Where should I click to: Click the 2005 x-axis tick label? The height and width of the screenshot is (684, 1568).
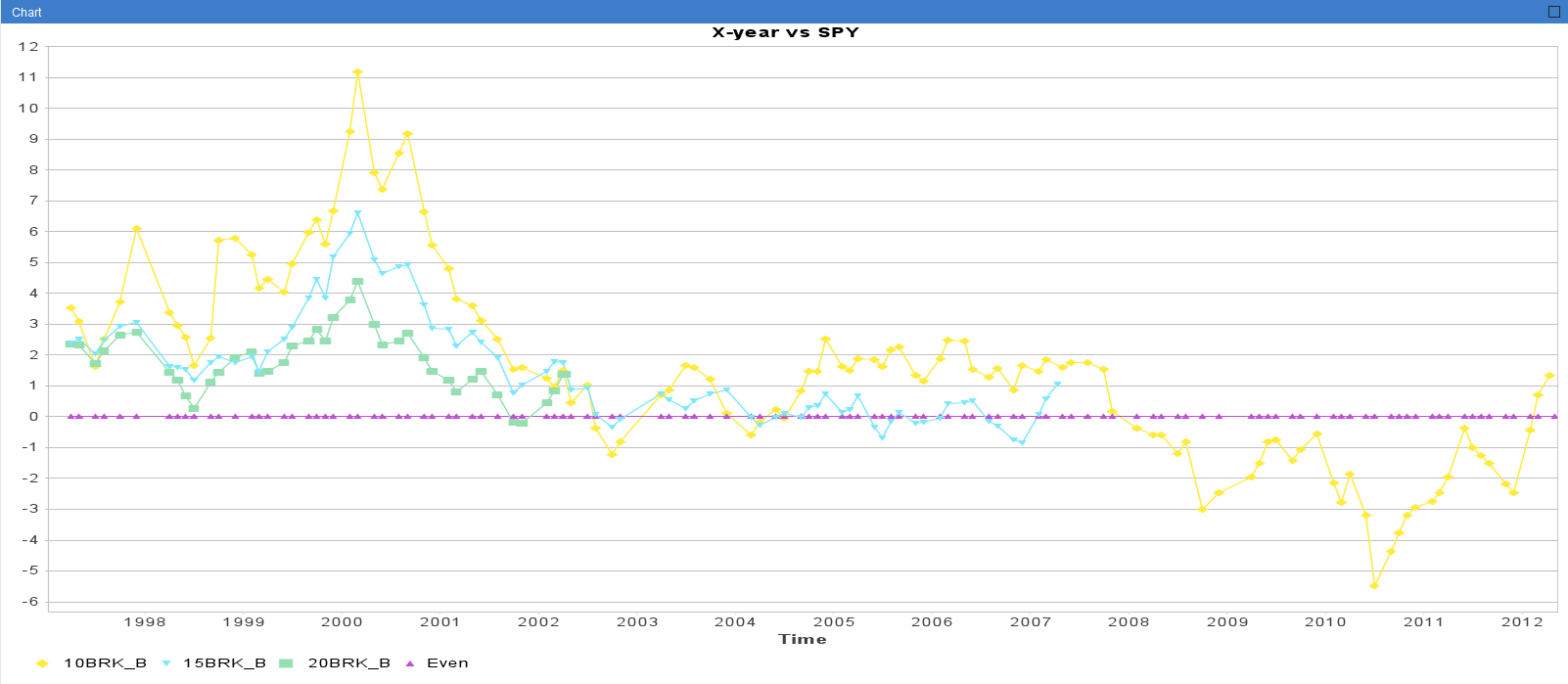(834, 621)
